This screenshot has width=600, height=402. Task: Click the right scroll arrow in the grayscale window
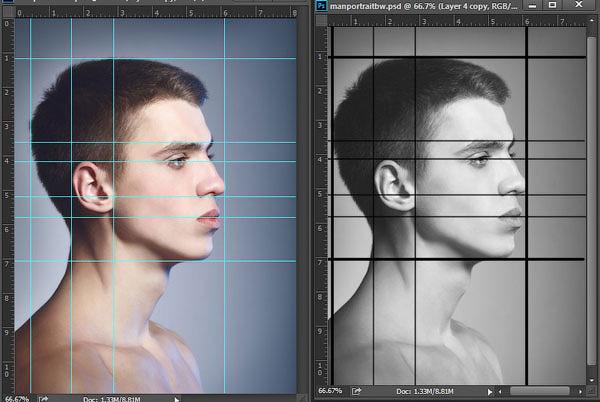[580, 391]
